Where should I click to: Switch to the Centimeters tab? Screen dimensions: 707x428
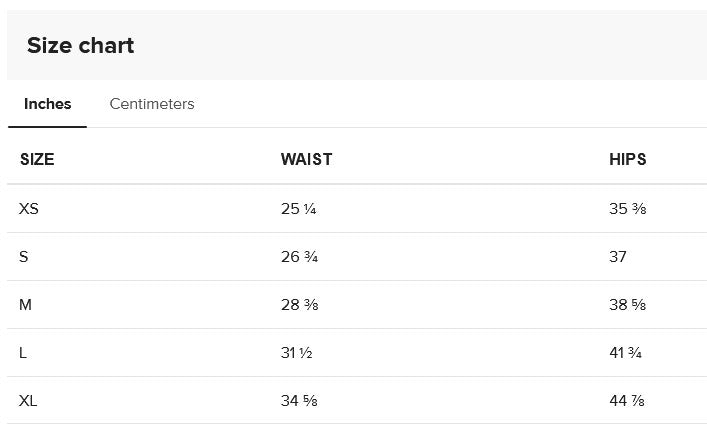[x=152, y=104]
